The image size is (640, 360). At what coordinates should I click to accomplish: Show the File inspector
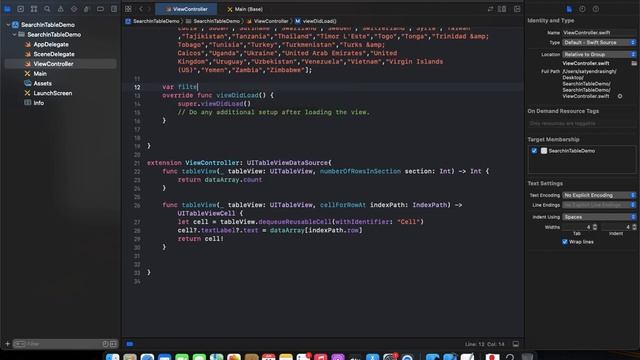(569, 9)
